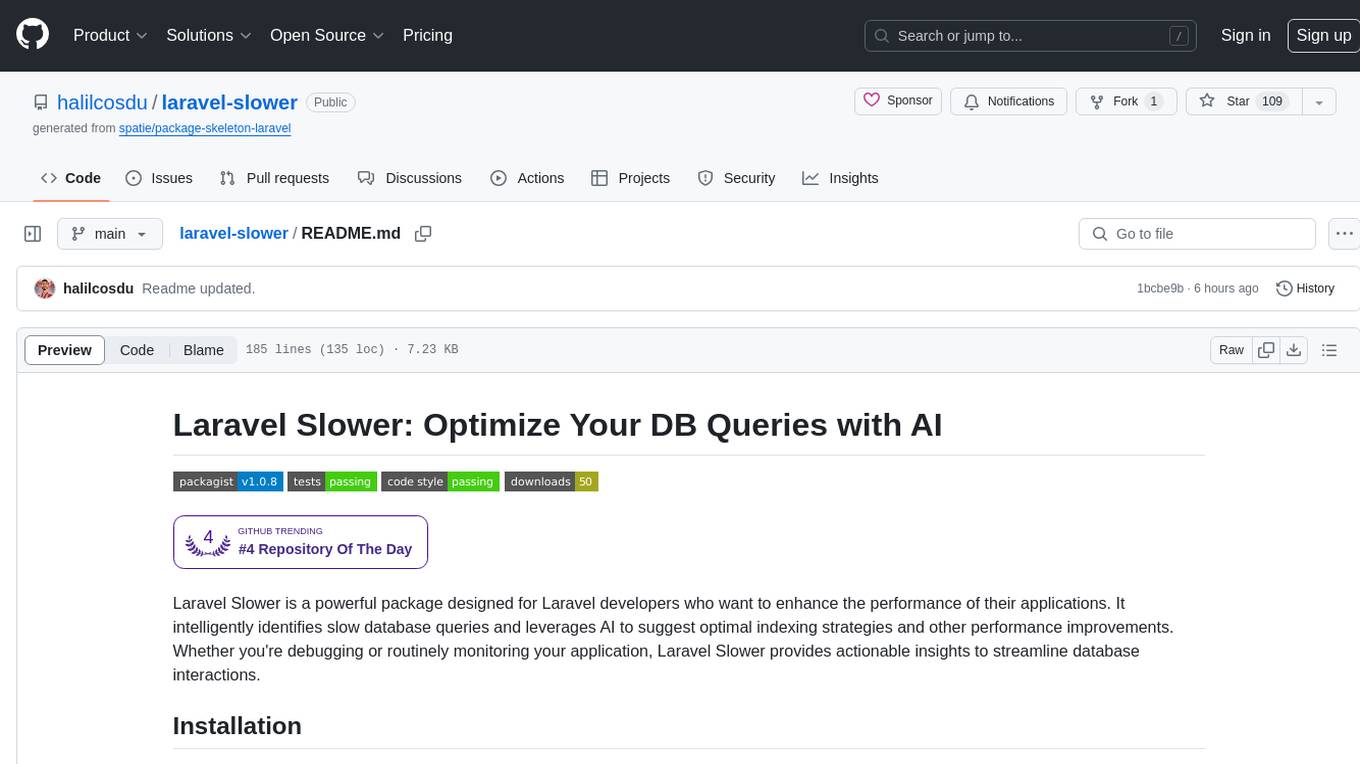Open the halilcosdu user profile link

point(102,102)
